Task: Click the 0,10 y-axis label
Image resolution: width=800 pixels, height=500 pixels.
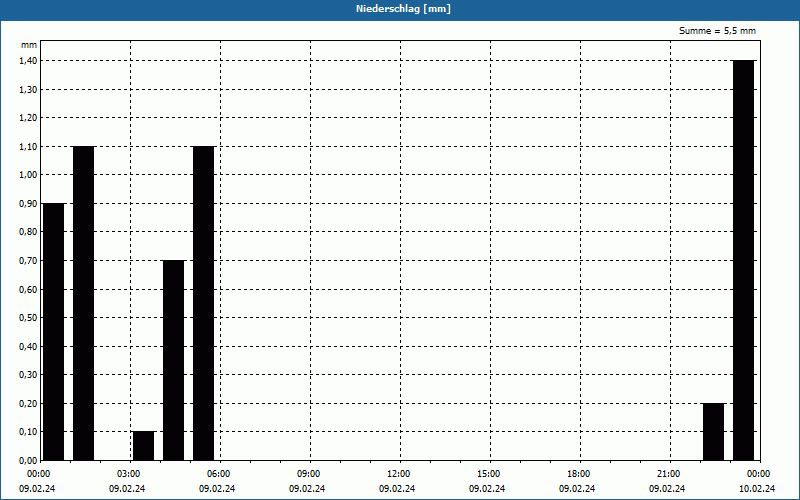Action: [x=28, y=432]
